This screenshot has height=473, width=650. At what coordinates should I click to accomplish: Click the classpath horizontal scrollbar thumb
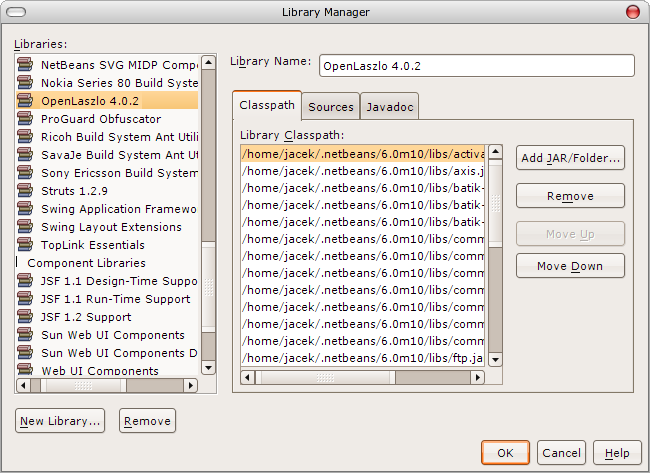tap(325, 377)
